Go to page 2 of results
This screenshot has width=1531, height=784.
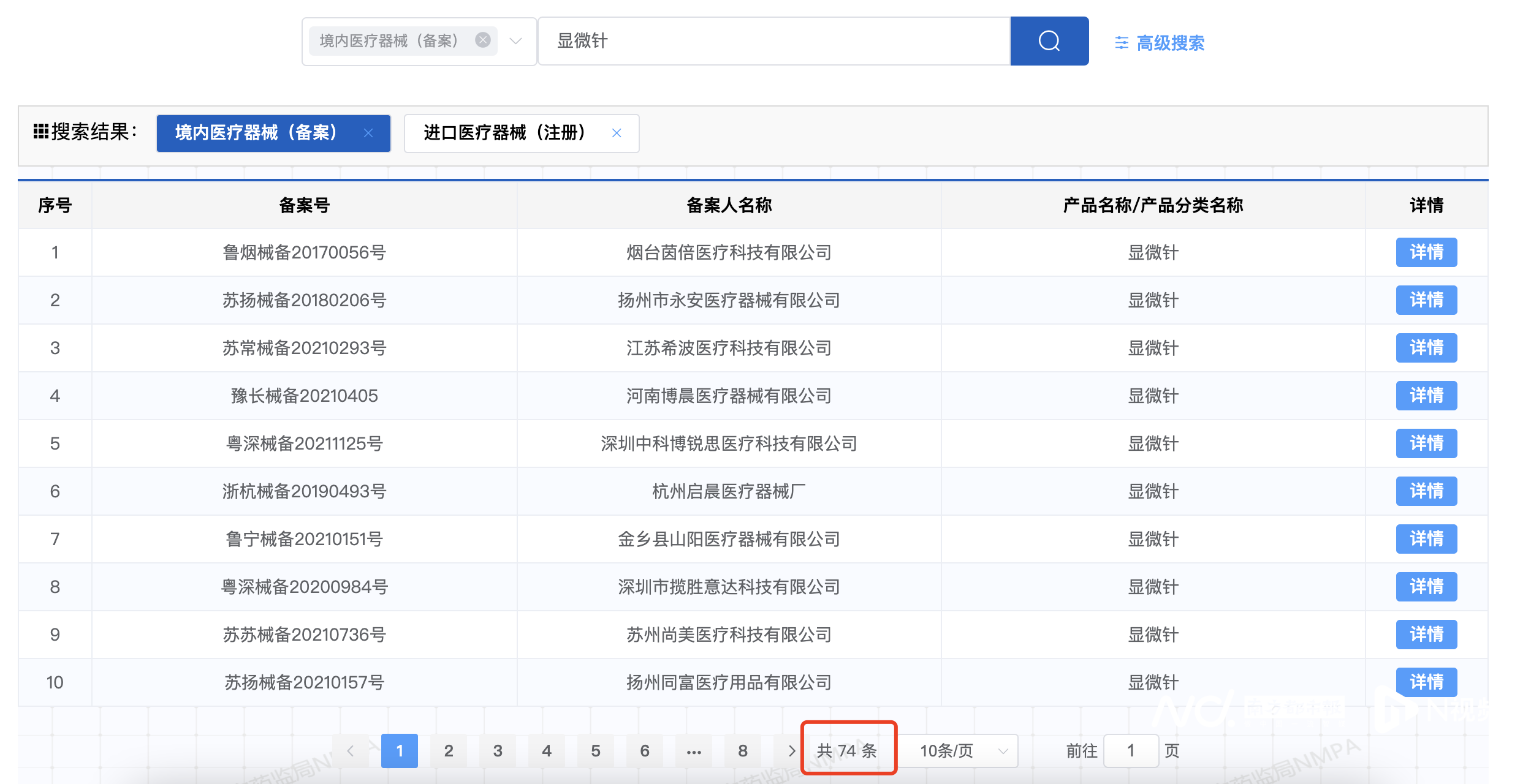pyautogui.click(x=449, y=750)
